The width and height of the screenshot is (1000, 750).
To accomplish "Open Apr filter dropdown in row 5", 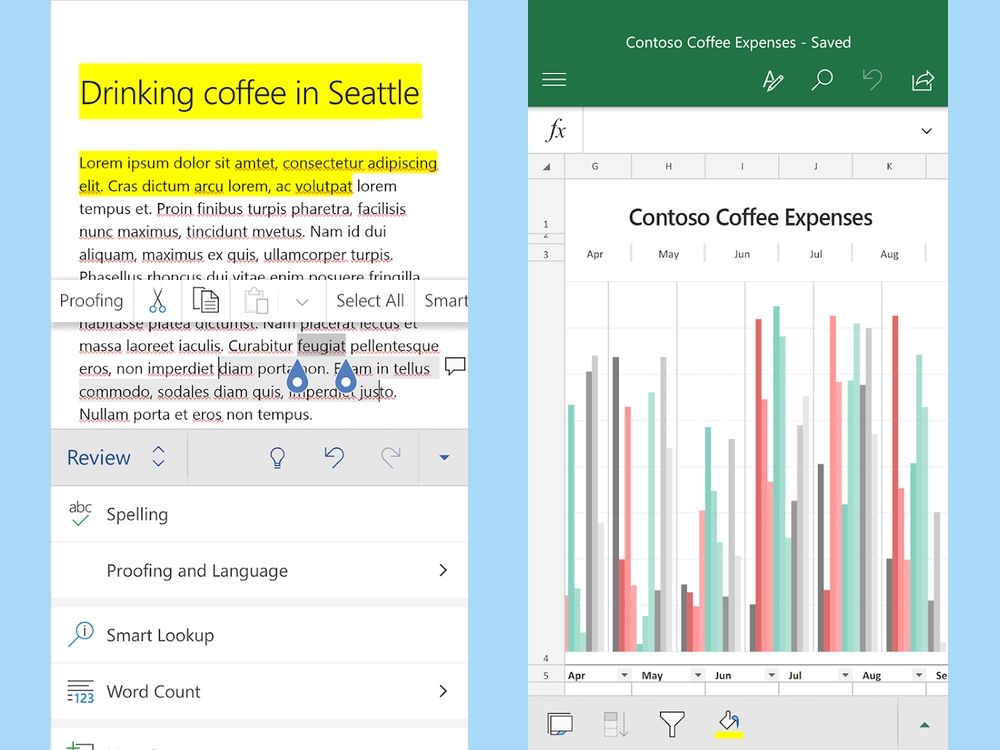I will pos(624,675).
